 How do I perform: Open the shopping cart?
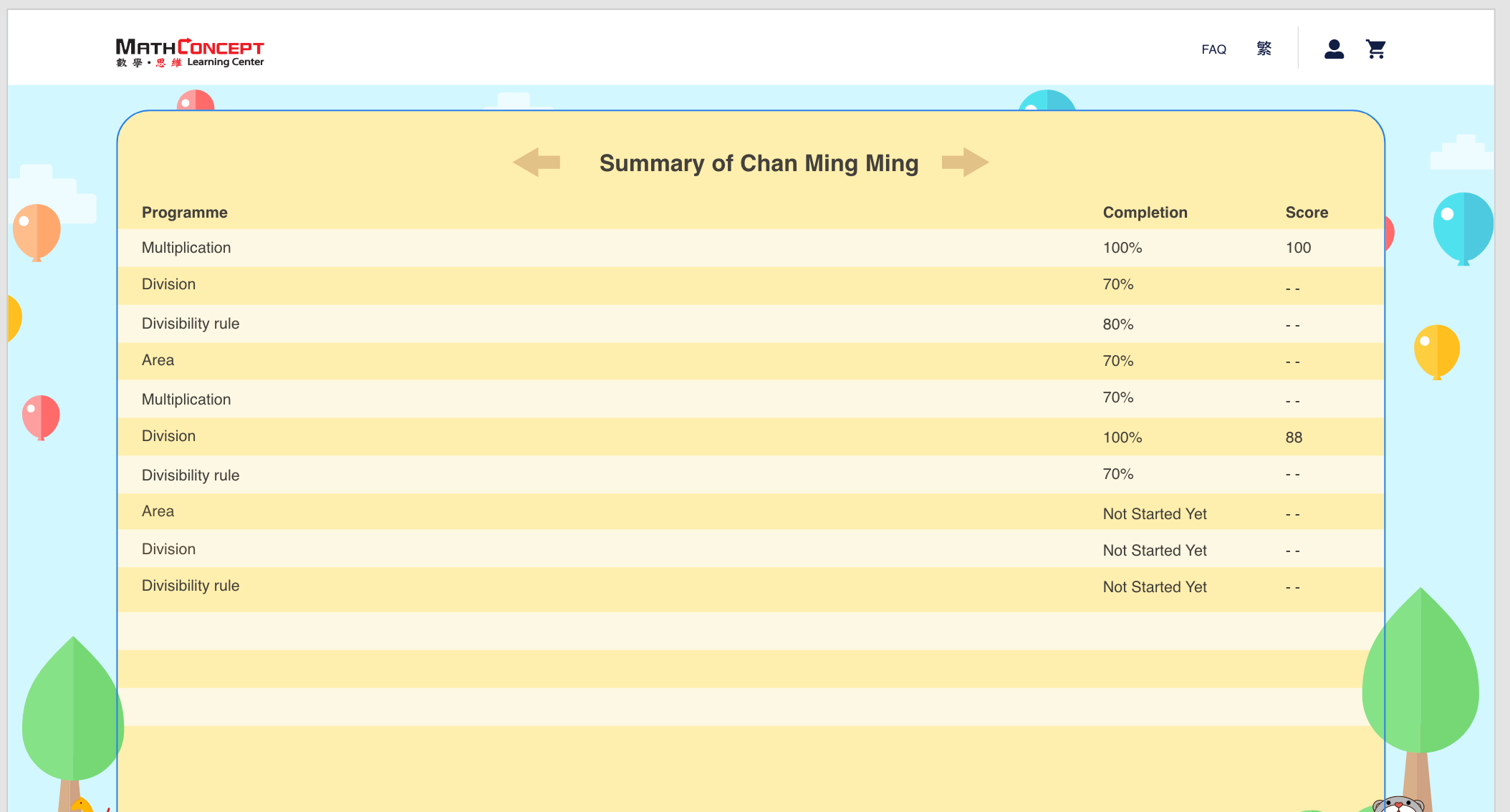click(x=1375, y=49)
